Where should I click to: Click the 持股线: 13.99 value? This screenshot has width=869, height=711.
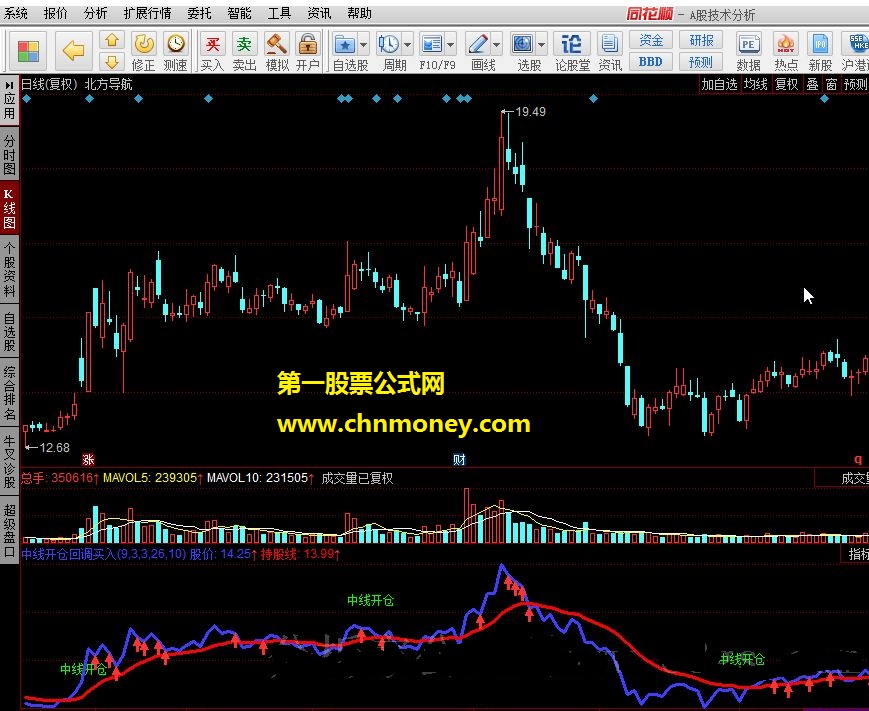(x=298, y=554)
